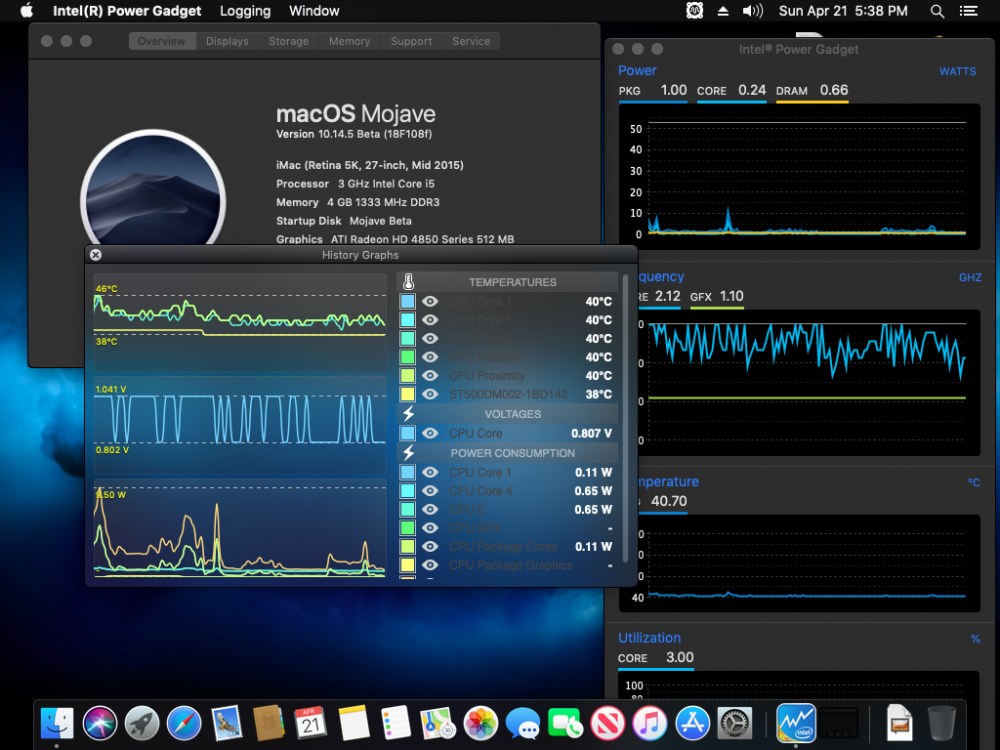Image resolution: width=1000 pixels, height=750 pixels.
Task: Click DRAM 0.66 power reading
Action: (812, 91)
